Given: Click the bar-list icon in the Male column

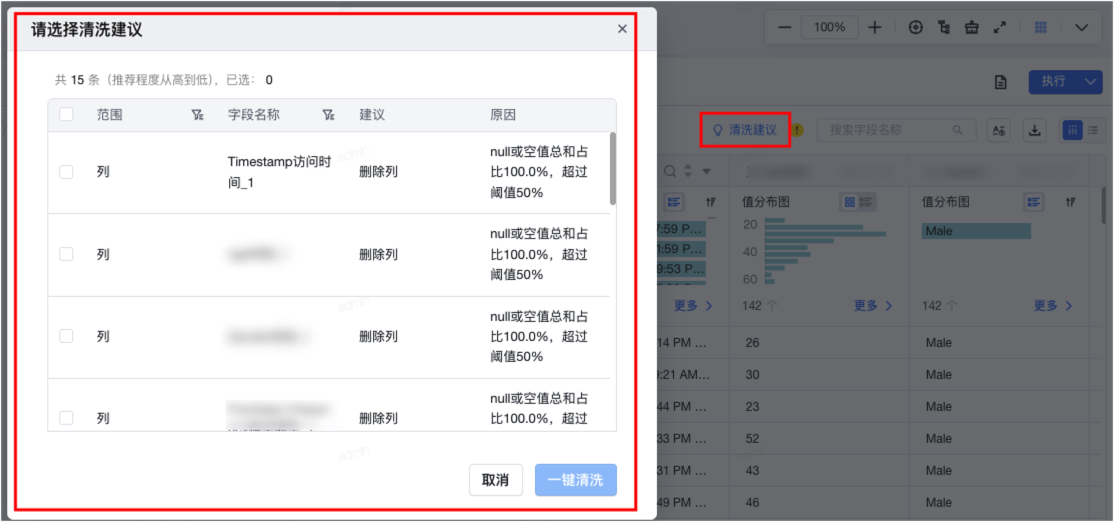Looking at the screenshot, I should point(1033,202).
